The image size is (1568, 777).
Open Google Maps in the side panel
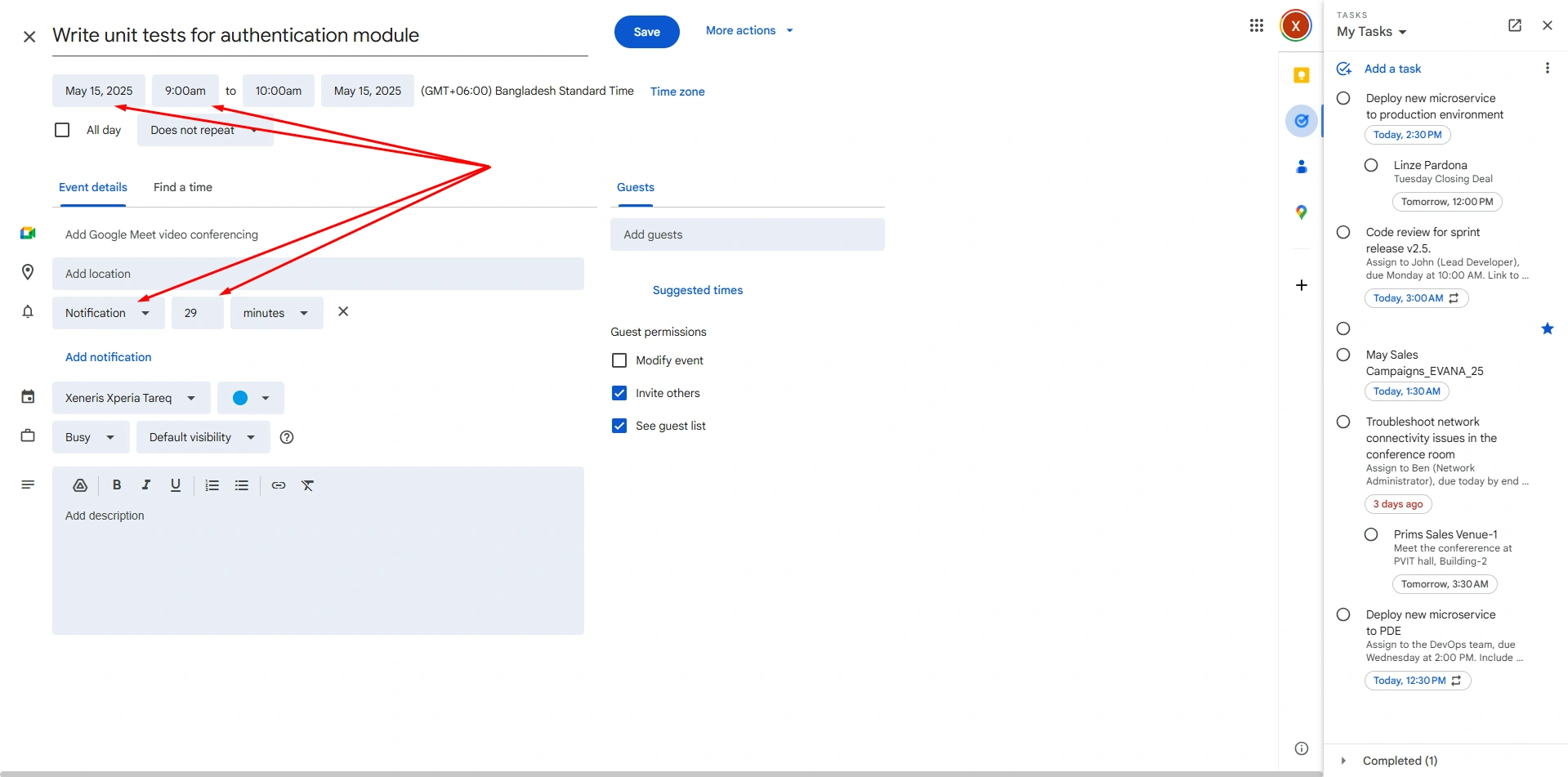(1302, 212)
